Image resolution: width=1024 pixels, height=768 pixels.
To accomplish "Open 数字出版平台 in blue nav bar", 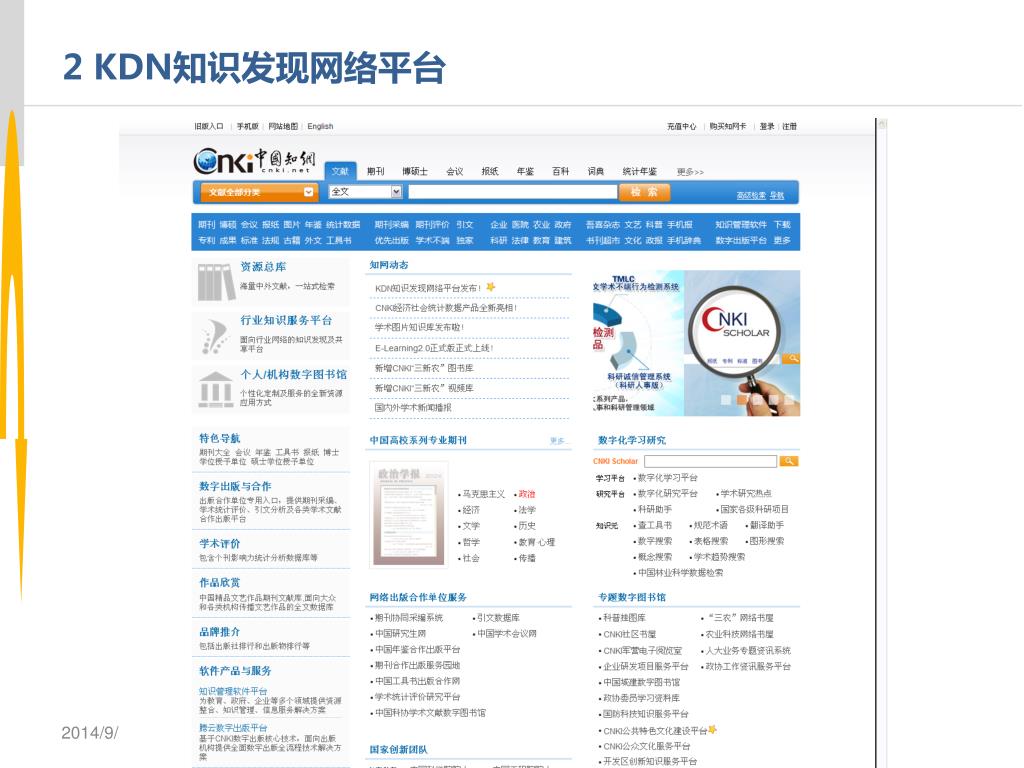I will pyautogui.click(x=741, y=240).
